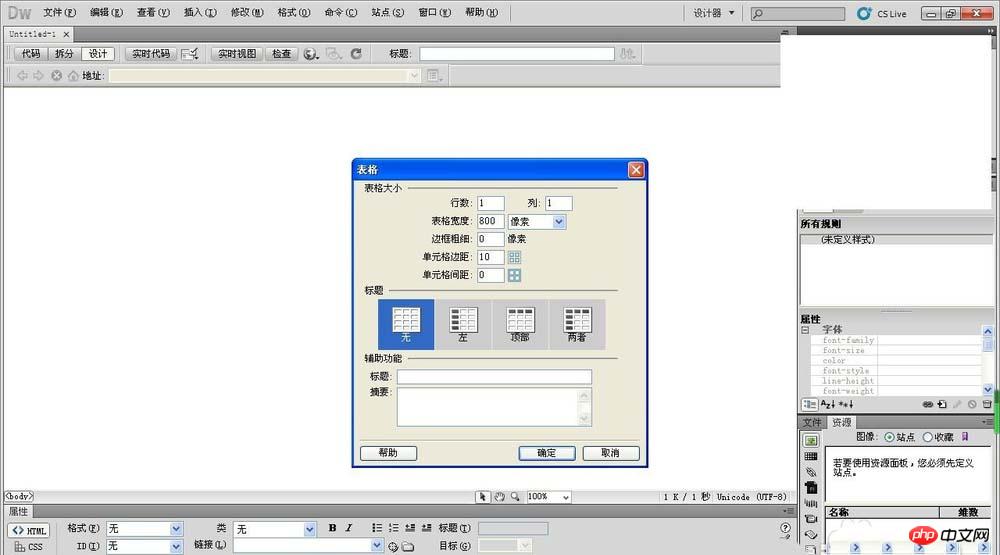The width and height of the screenshot is (1000, 555).
Task: Choose the 两者 (both) header layout icon
Action: tap(577, 324)
